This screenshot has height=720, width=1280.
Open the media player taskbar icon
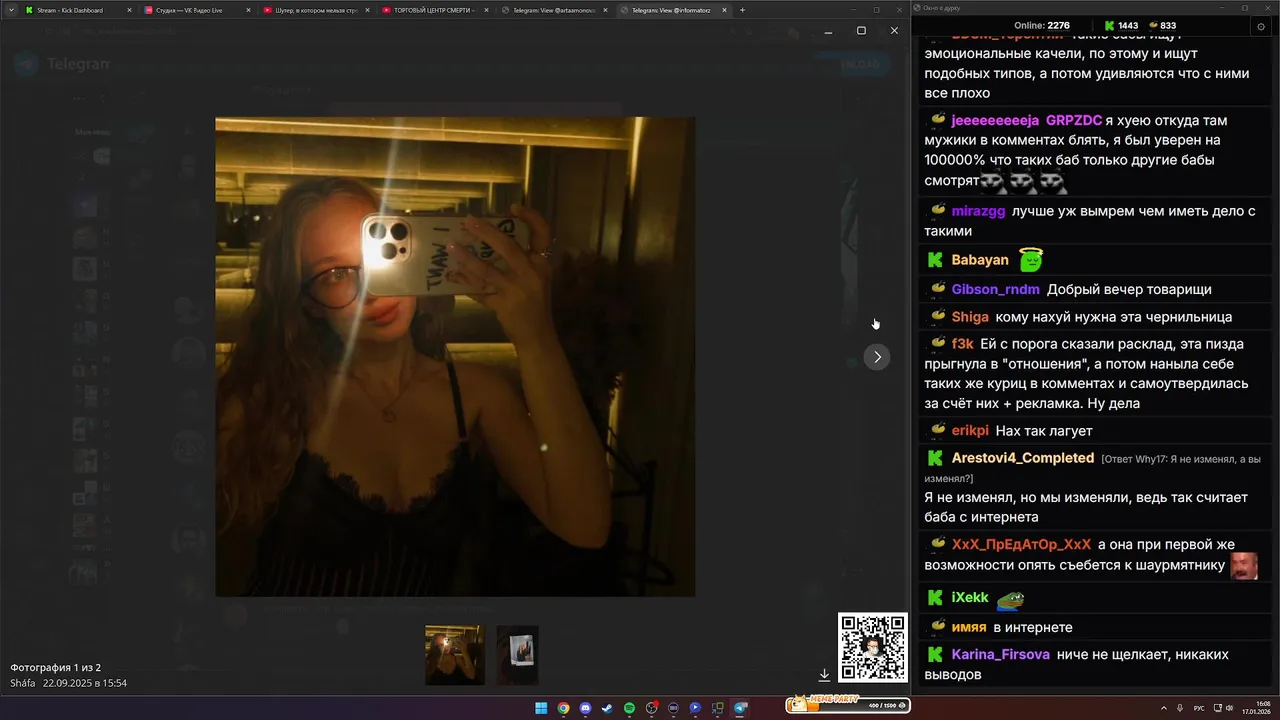(x=695, y=708)
